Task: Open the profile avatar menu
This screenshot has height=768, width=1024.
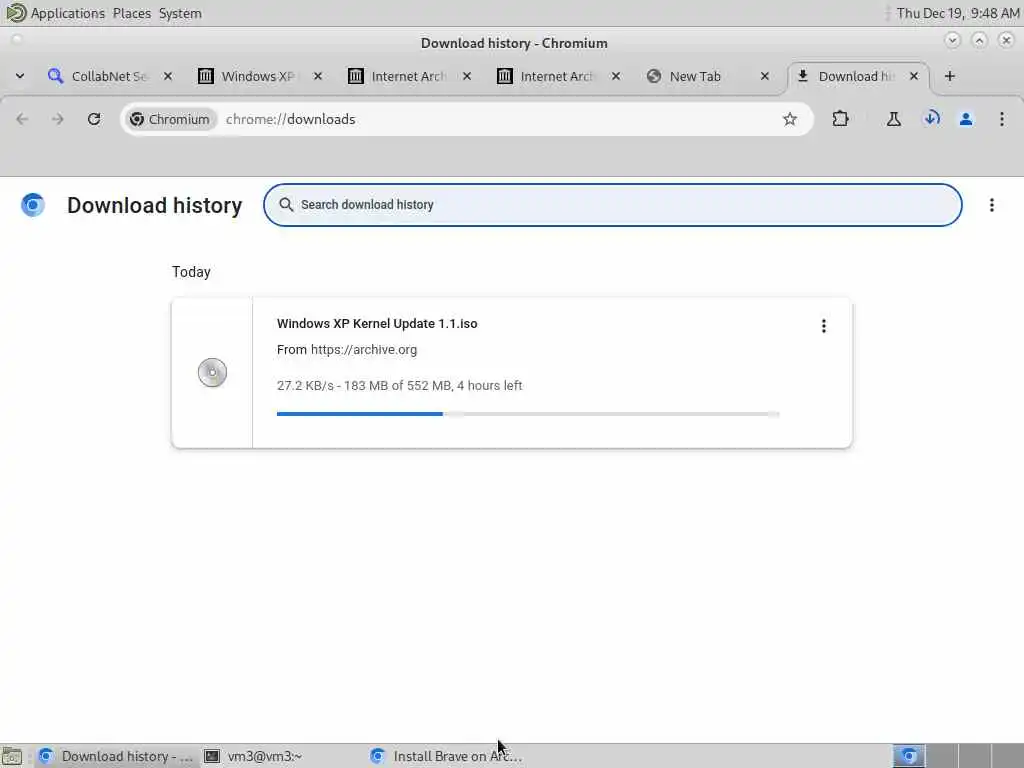Action: point(966,119)
